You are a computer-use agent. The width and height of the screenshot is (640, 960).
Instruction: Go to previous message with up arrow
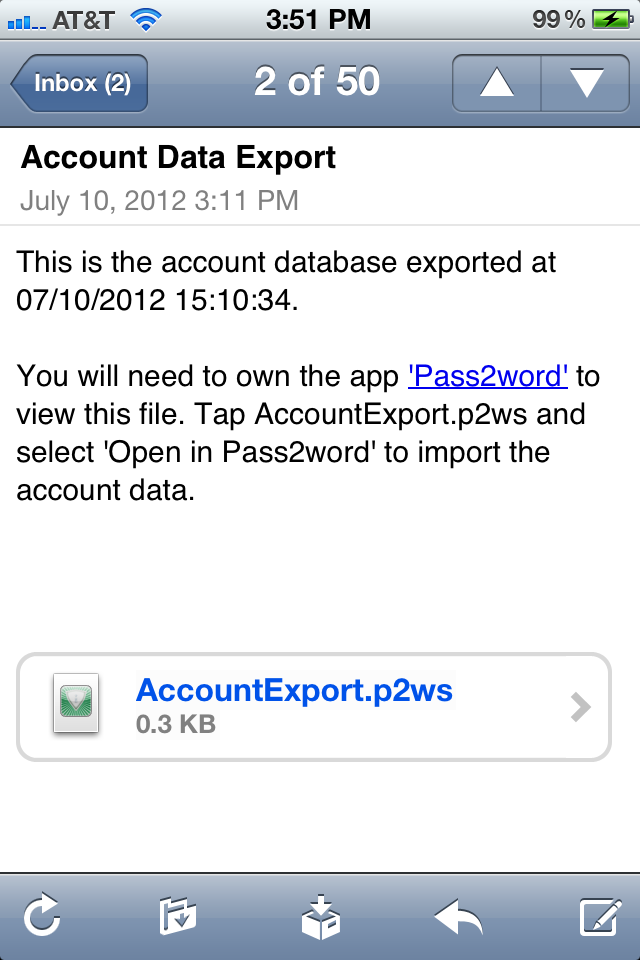tap(496, 82)
